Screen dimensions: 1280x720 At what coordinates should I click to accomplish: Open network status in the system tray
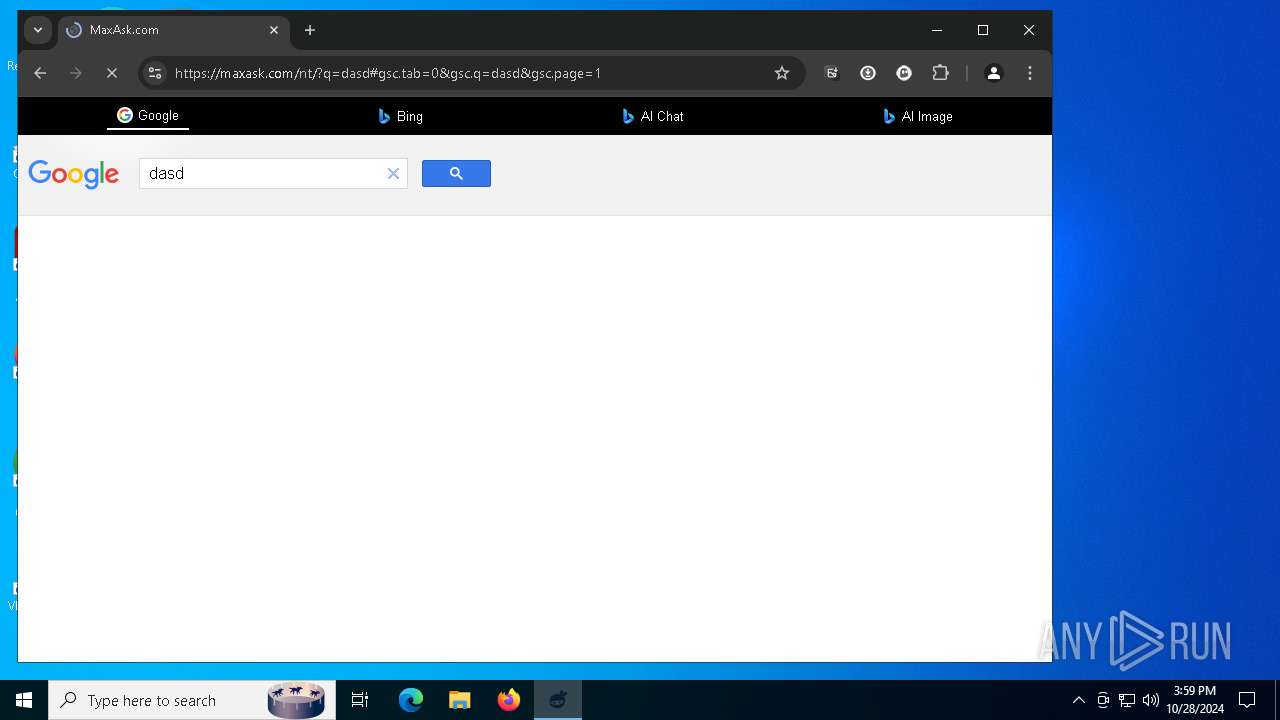1127,700
